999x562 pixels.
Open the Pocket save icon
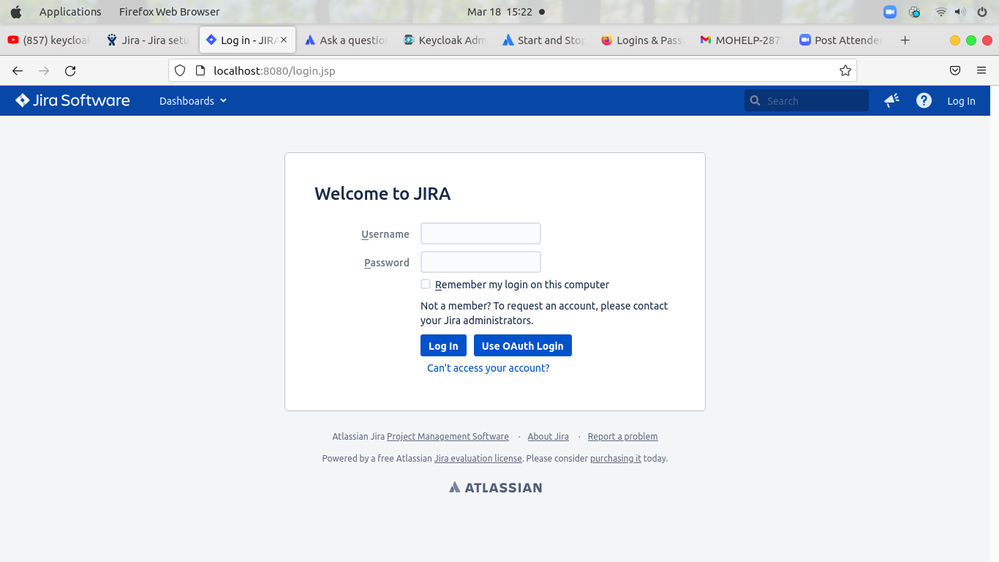954,71
